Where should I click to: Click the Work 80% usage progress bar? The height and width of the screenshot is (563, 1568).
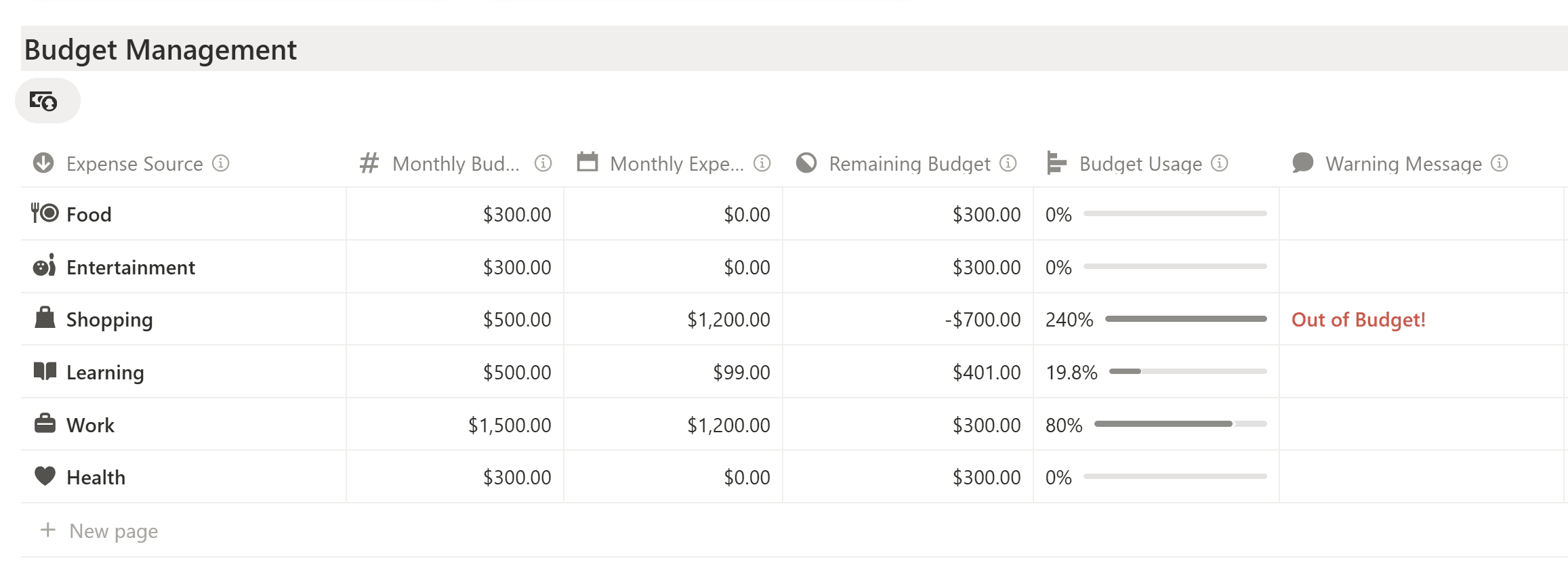(x=1180, y=424)
